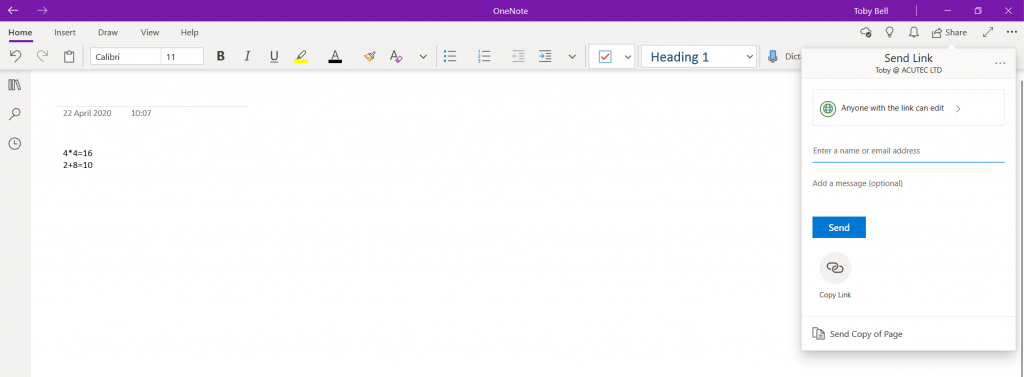The height and width of the screenshot is (377, 1024).
Task: Clear all formatting with eraser icon
Action: (396, 57)
